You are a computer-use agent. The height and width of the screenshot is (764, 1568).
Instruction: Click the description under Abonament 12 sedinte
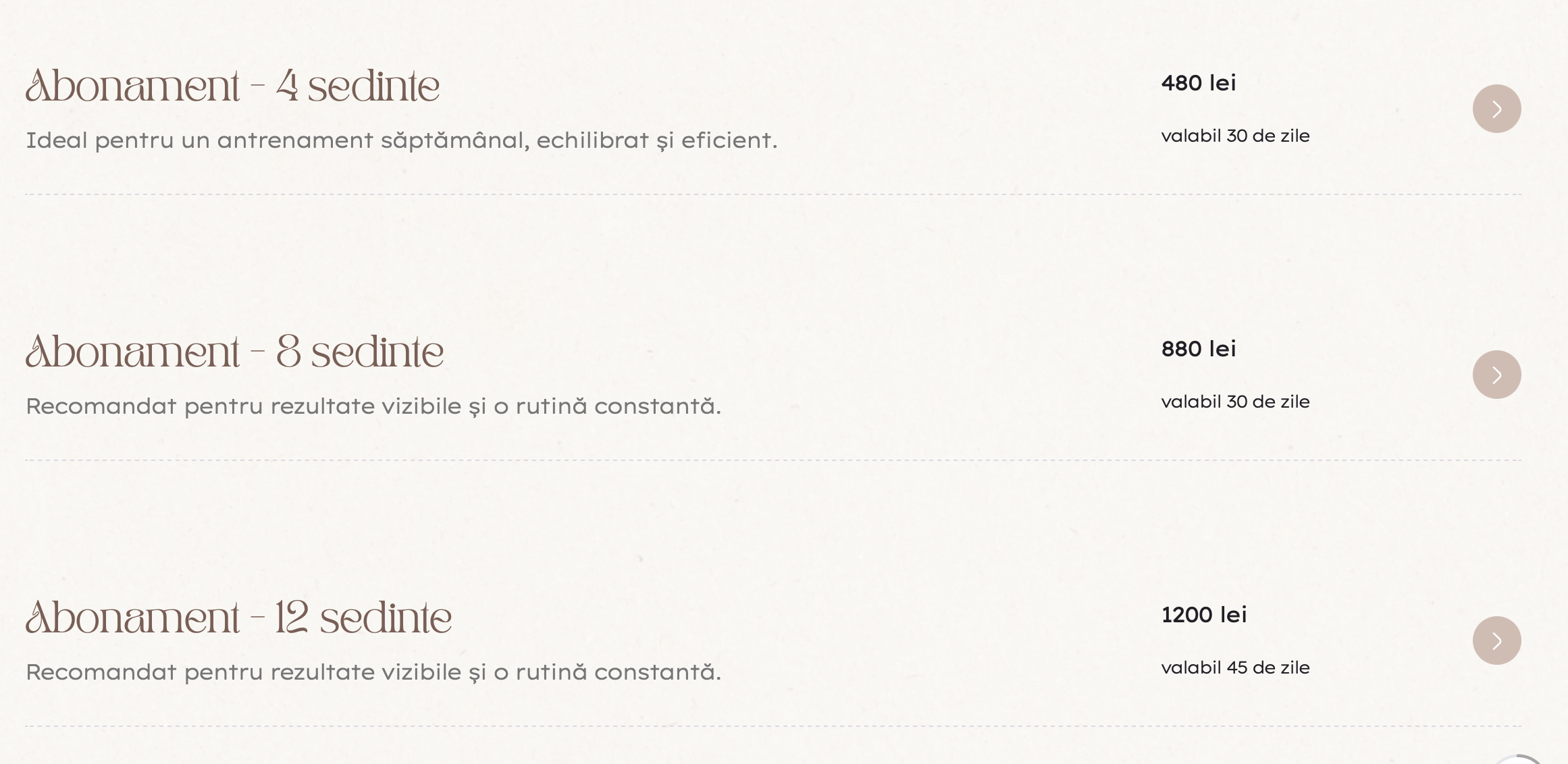click(373, 672)
